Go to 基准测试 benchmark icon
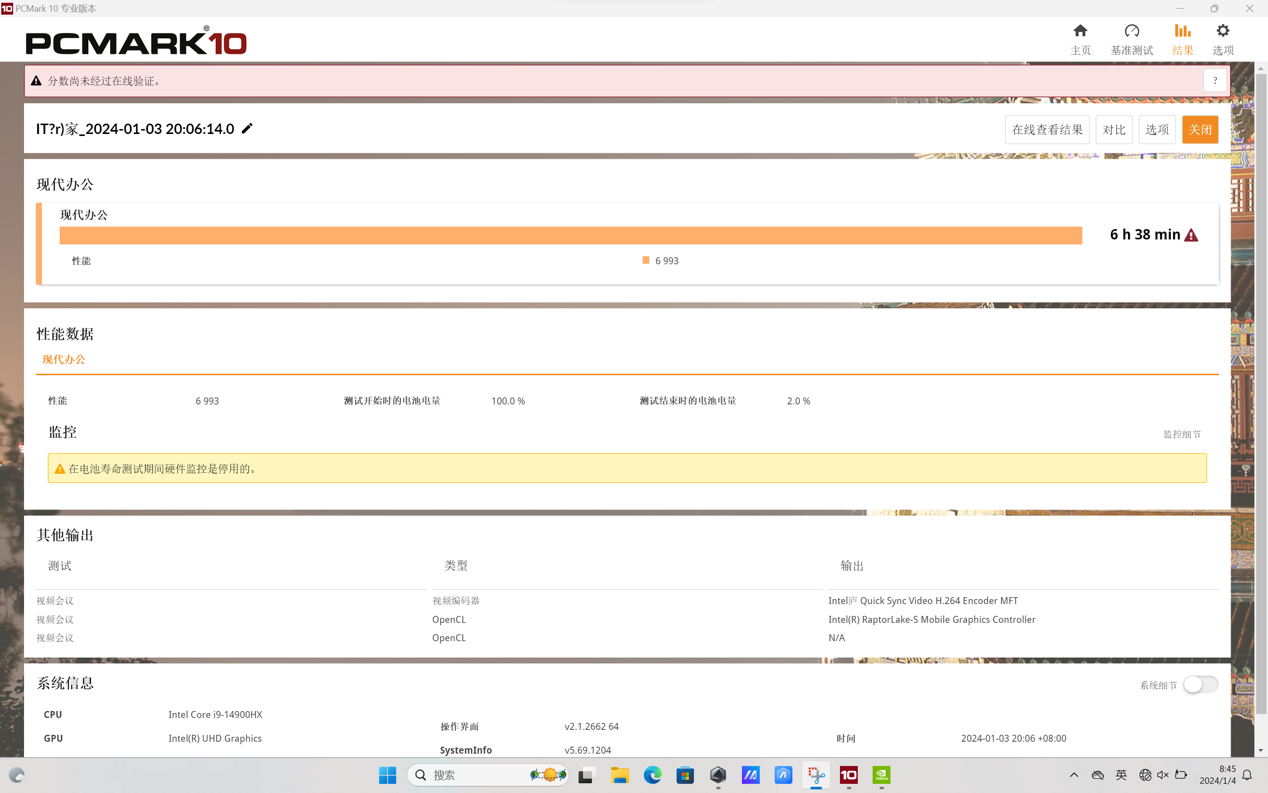Viewport: 1268px width, 793px height. pyautogui.click(x=1131, y=38)
